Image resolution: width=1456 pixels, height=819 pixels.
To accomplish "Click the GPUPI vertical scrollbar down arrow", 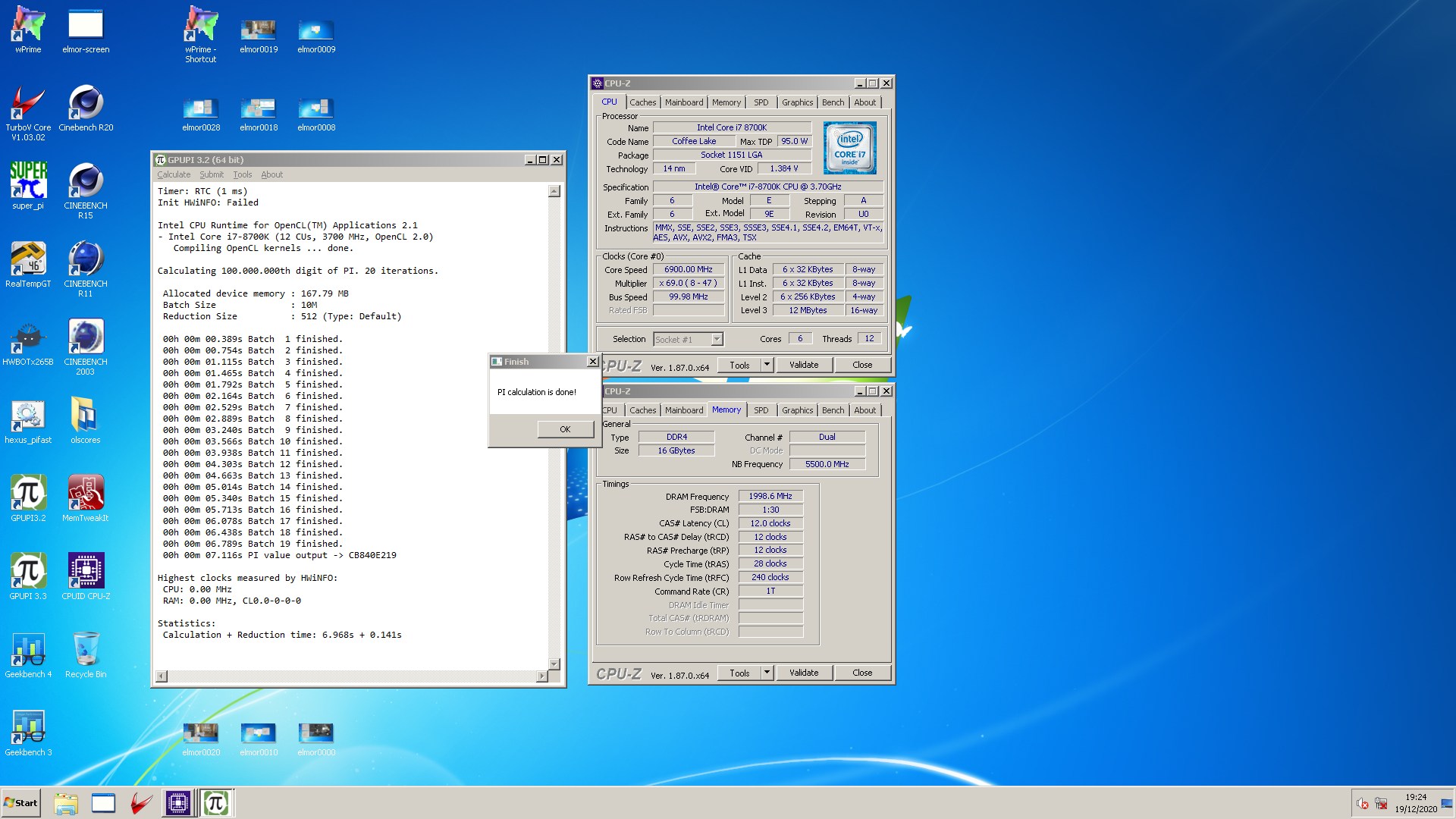I will coord(554,664).
